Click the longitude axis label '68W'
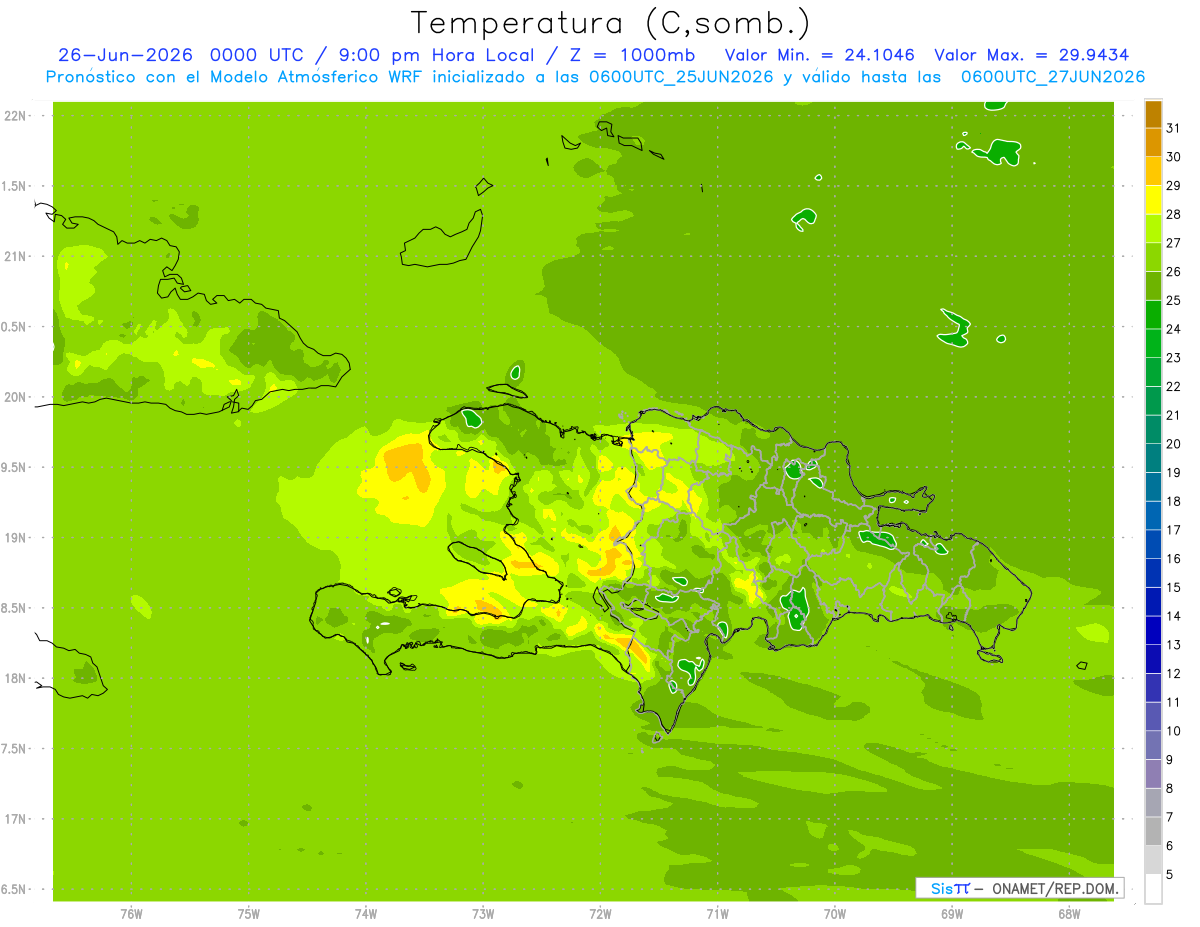This screenshot has height=927, width=1200. coord(1069,914)
